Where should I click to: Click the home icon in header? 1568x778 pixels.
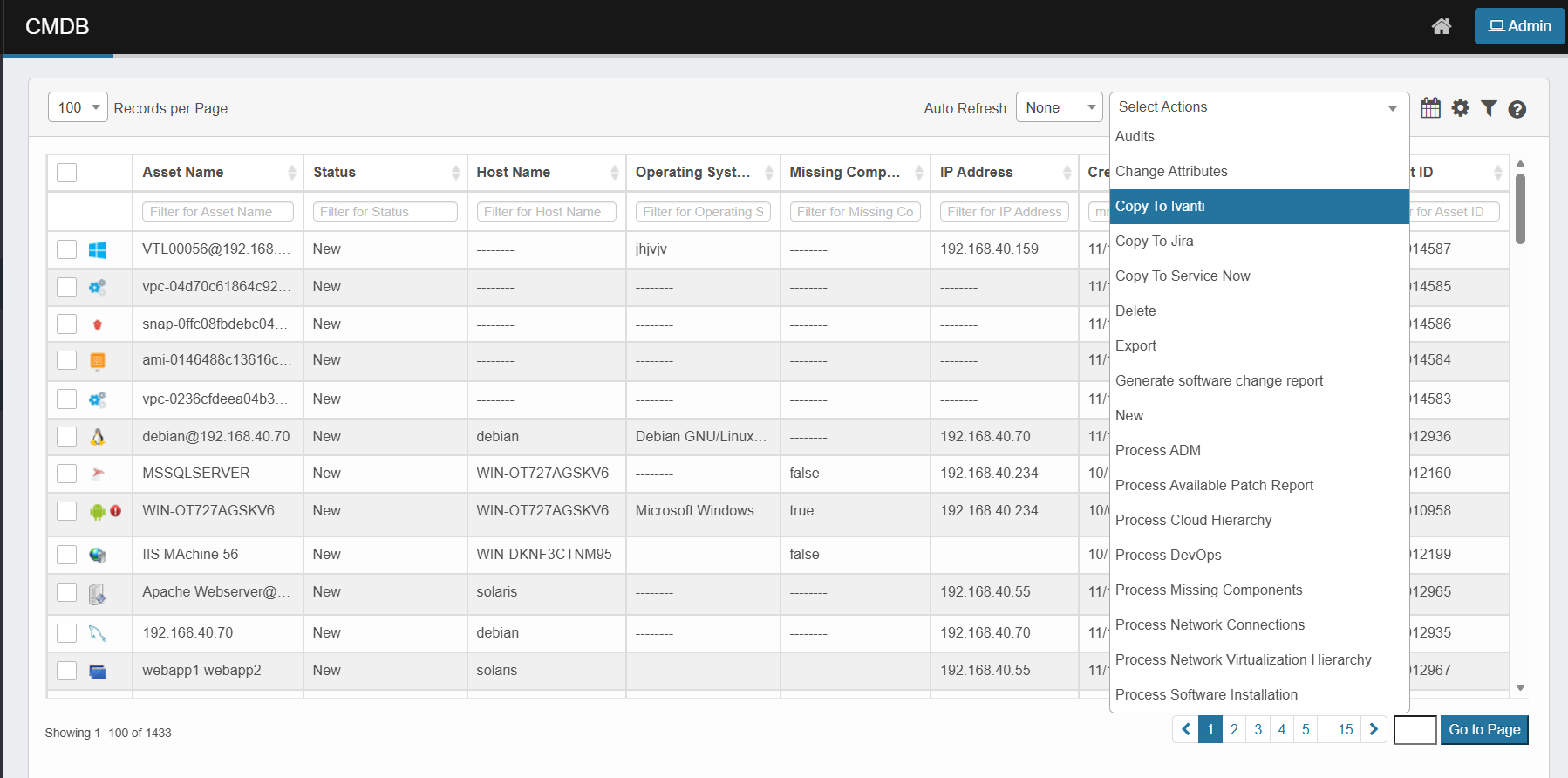tap(1441, 26)
